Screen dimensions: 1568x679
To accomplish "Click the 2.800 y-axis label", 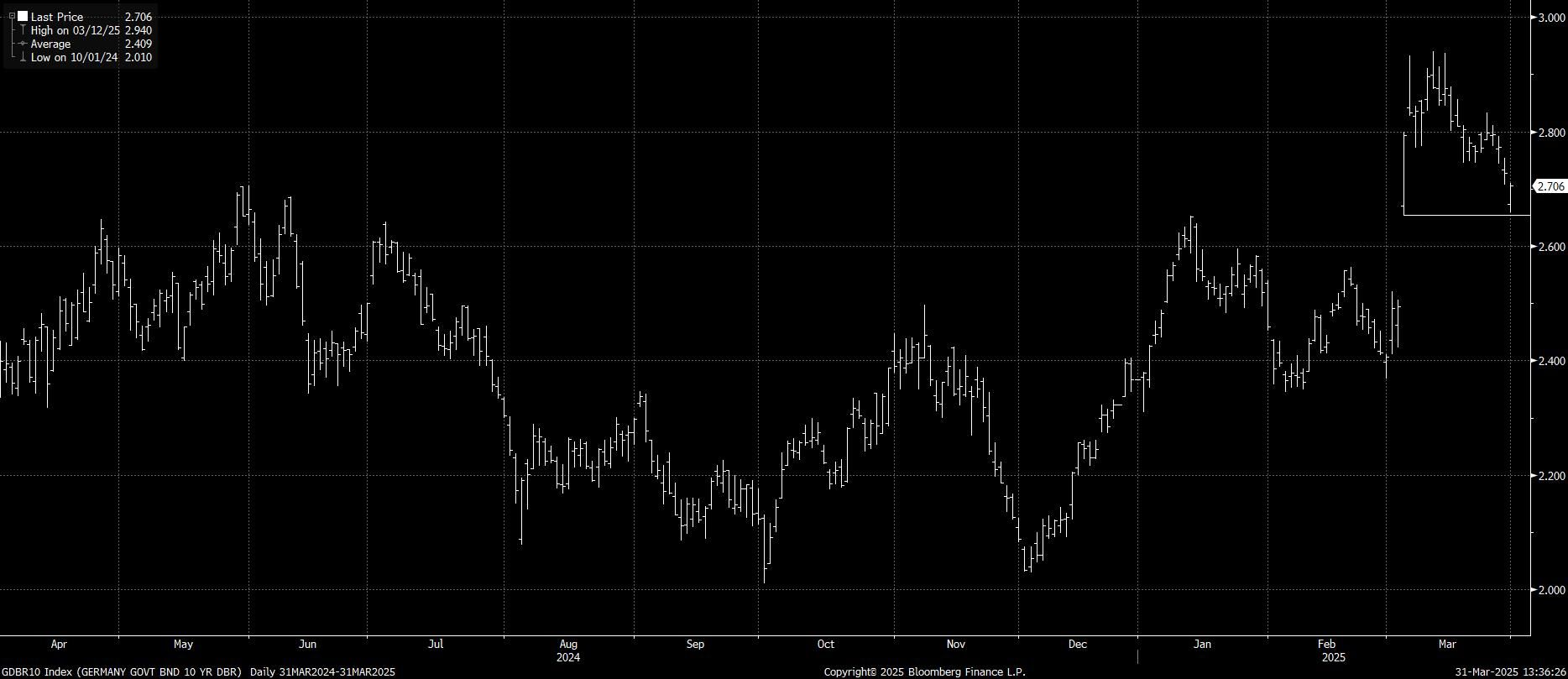I will pyautogui.click(x=1550, y=133).
